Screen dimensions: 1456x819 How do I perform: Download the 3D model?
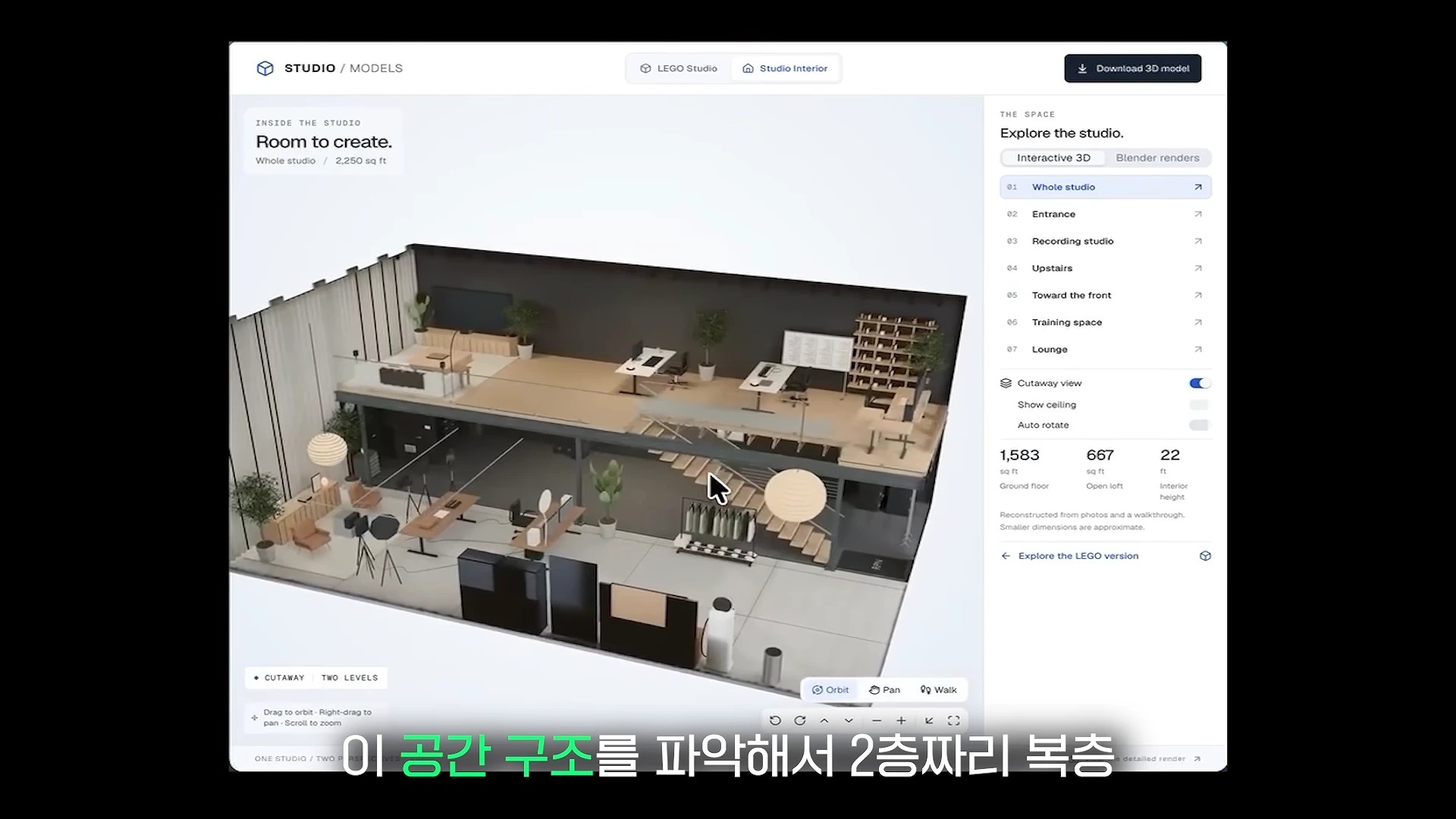point(1133,68)
